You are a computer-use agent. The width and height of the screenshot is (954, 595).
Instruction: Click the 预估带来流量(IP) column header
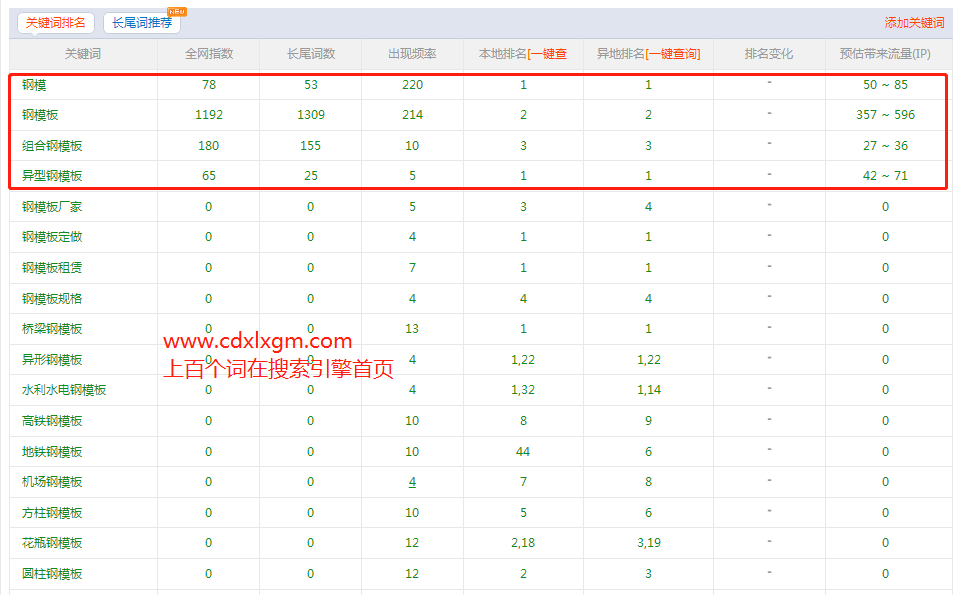885,54
